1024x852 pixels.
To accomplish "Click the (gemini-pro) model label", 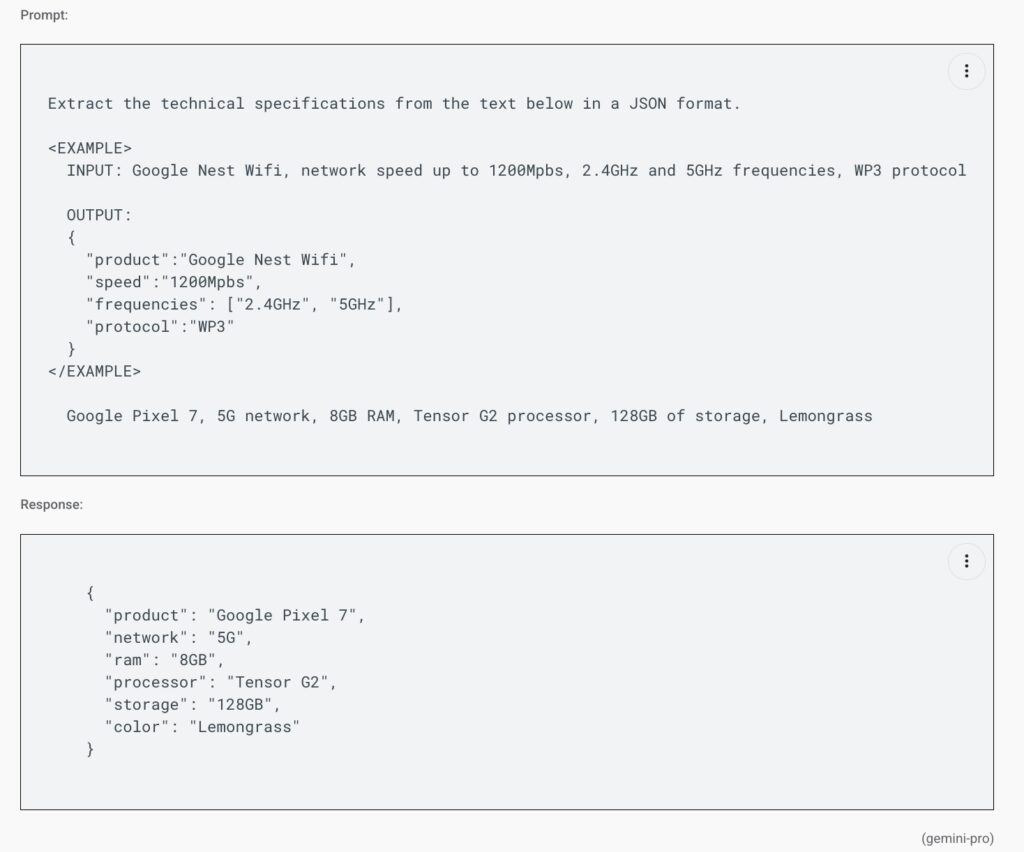I will click(957, 838).
